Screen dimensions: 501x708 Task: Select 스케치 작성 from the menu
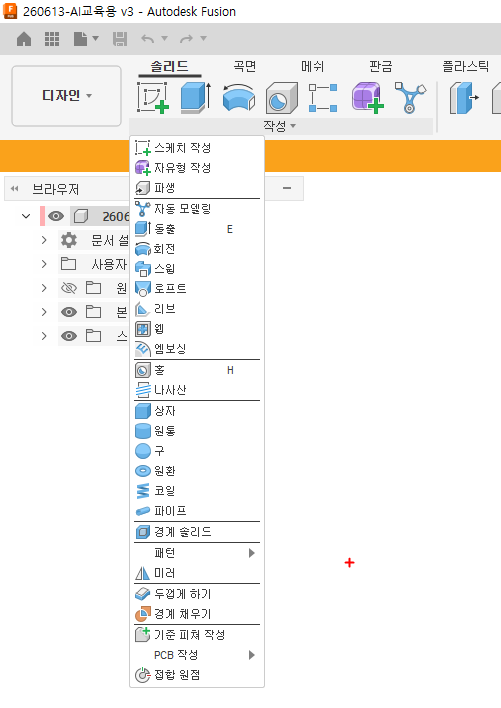pyautogui.click(x=197, y=148)
